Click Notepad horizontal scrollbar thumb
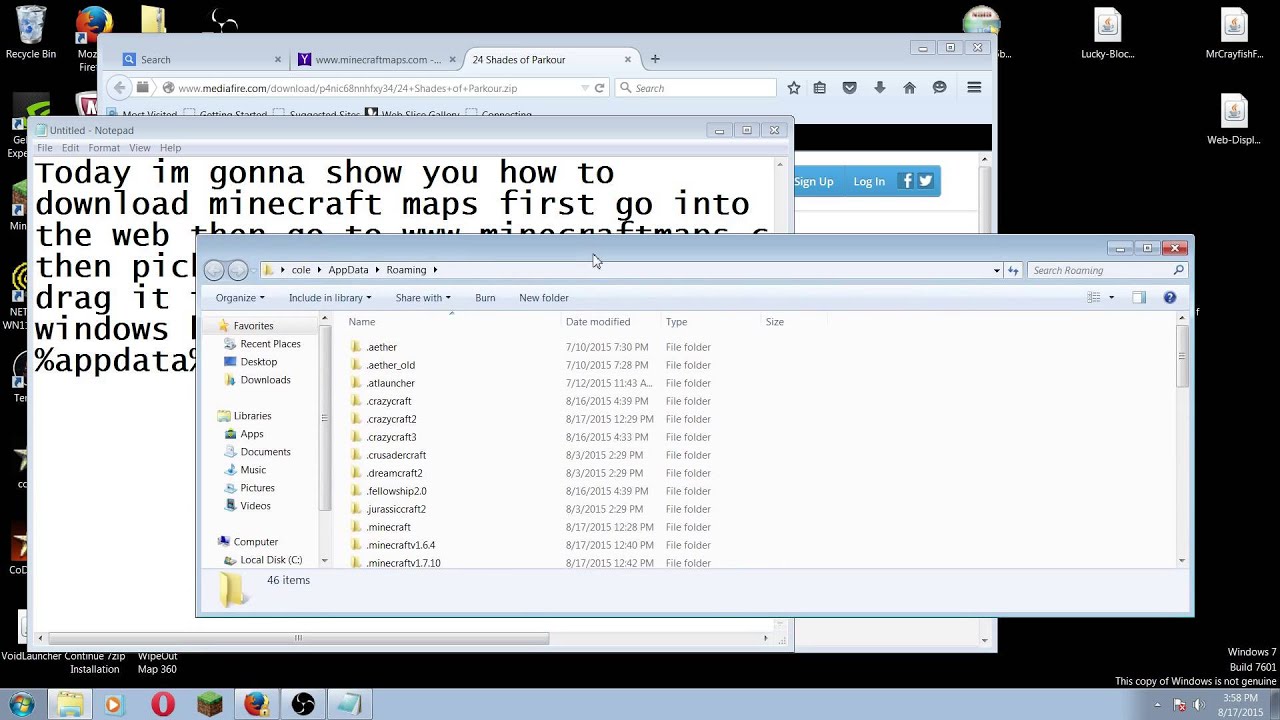1280x720 pixels. (x=298, y=638)
